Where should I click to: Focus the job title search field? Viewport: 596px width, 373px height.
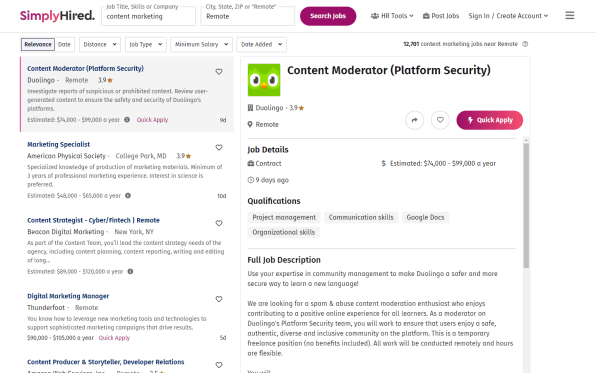coord(148,16)
